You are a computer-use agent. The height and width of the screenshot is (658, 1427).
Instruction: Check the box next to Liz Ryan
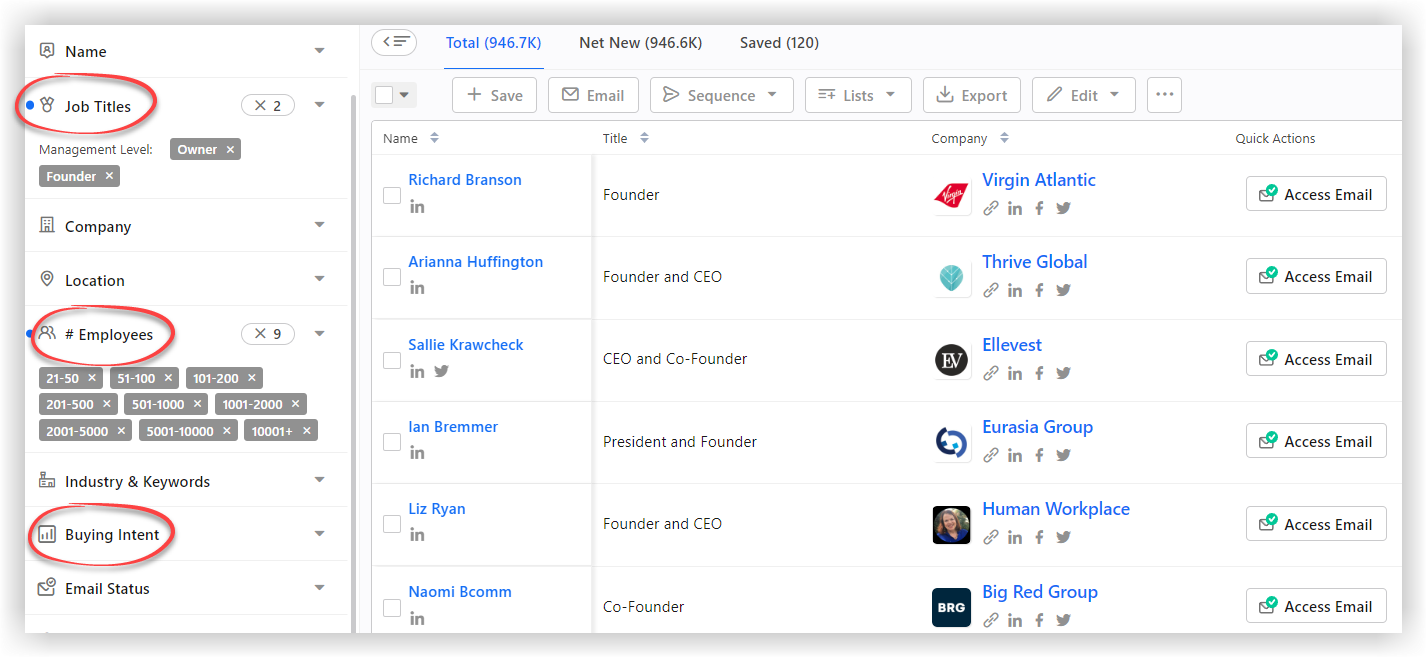(392, 524)
